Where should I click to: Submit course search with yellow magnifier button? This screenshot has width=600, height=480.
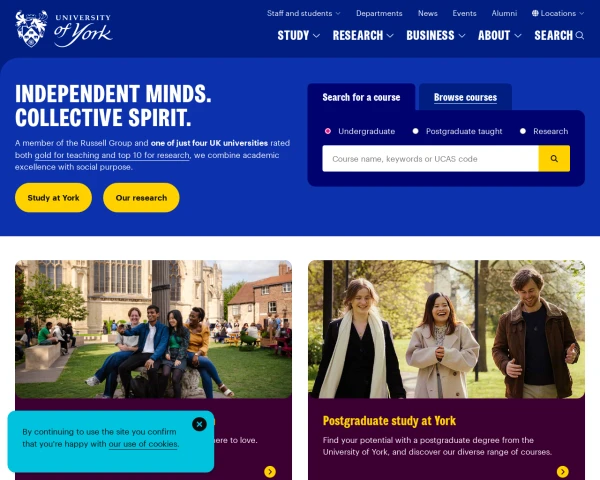click(554, 158)
